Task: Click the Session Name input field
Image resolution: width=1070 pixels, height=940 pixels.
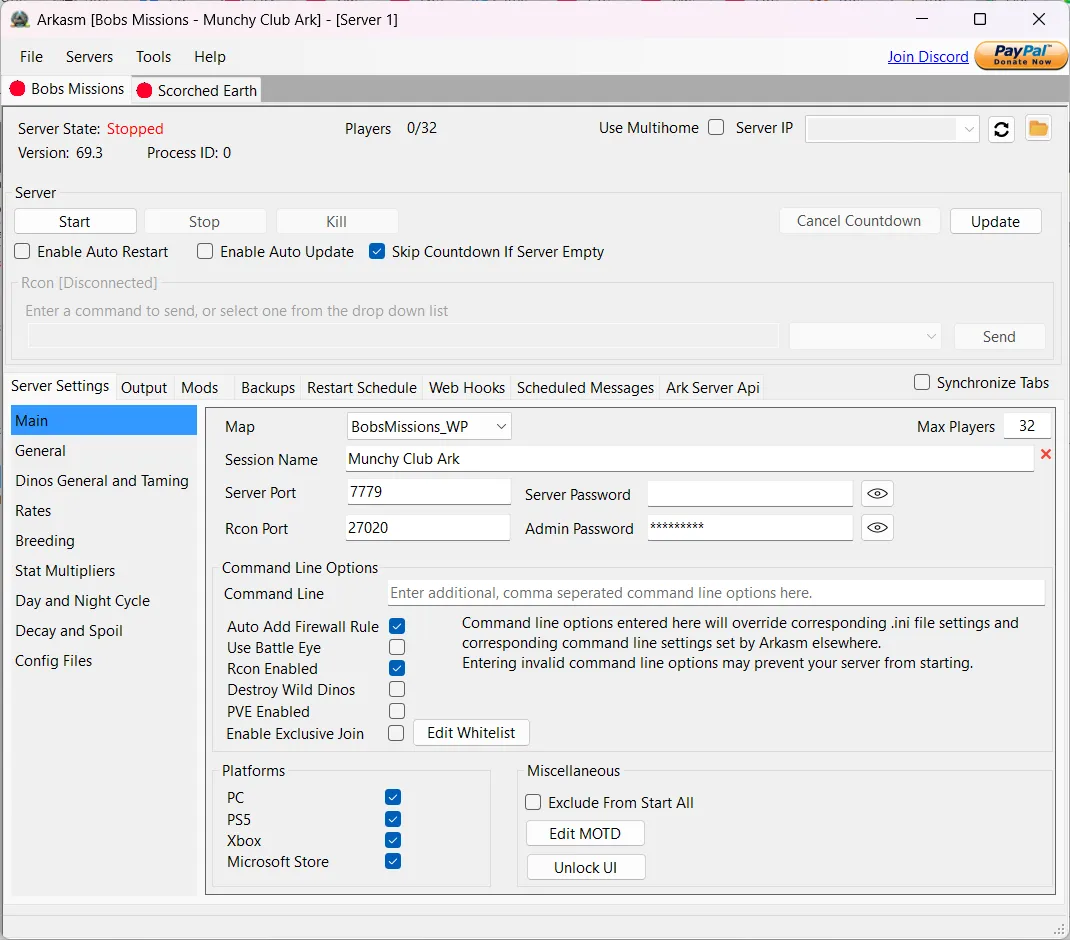Action: coord(689,459)
